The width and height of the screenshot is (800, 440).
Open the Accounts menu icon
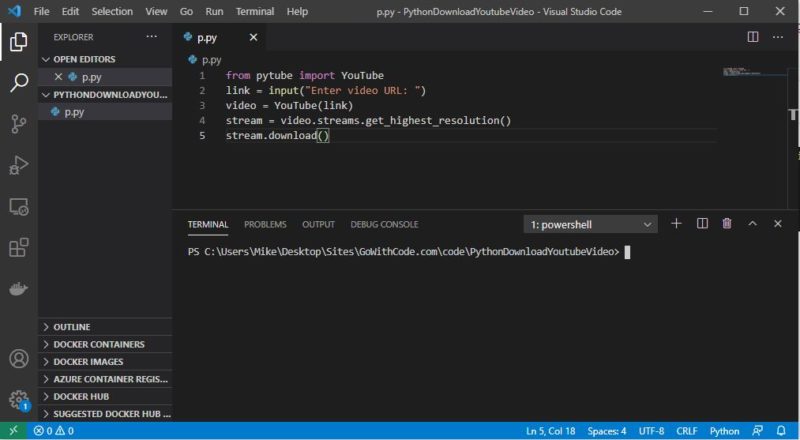click(18, 359)
